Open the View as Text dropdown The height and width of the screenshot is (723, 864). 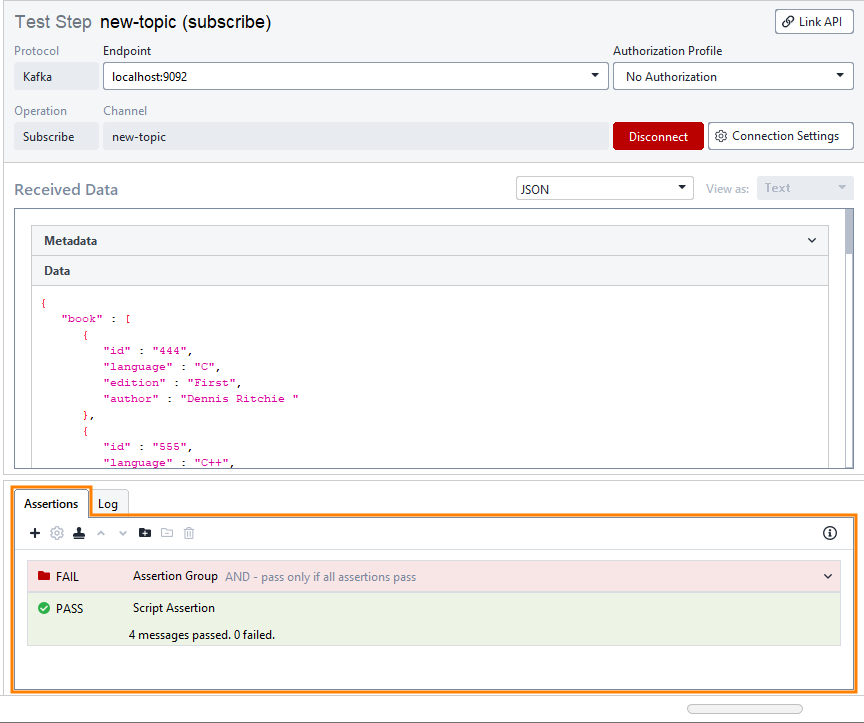[x=805, y=188]
